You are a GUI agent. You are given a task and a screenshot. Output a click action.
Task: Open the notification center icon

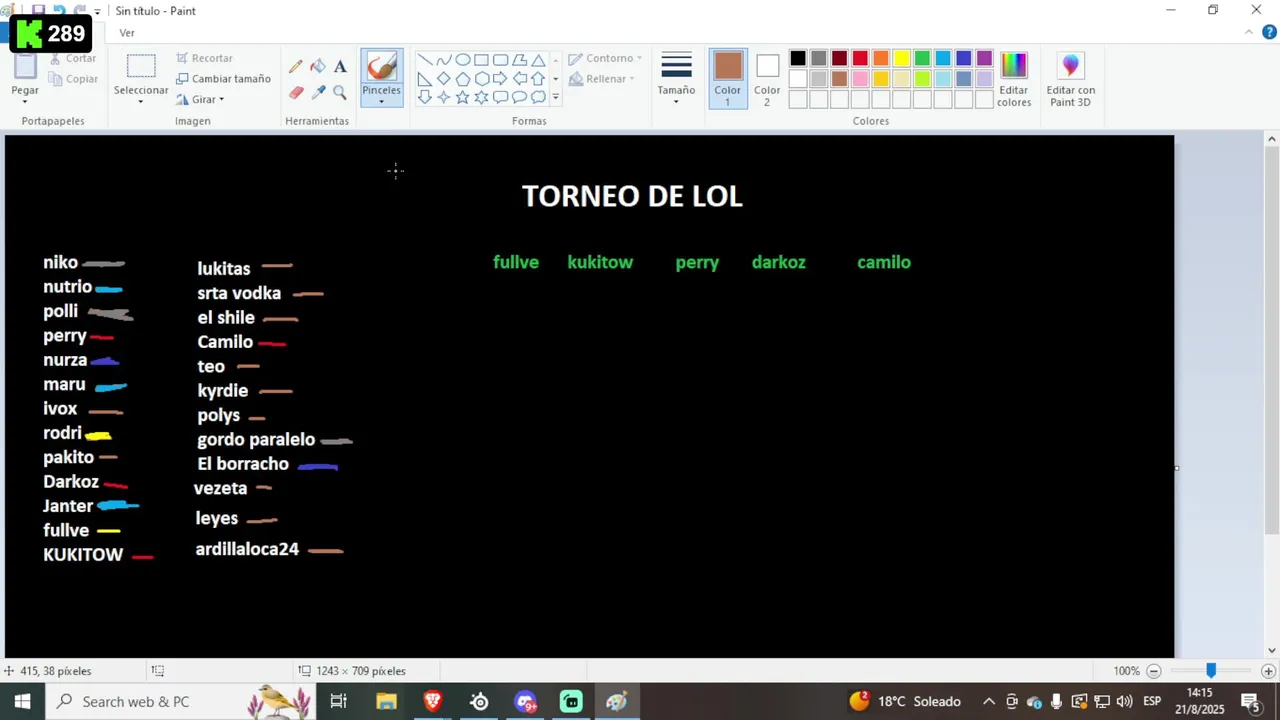pyautogui.click(x=1250, y=701)
